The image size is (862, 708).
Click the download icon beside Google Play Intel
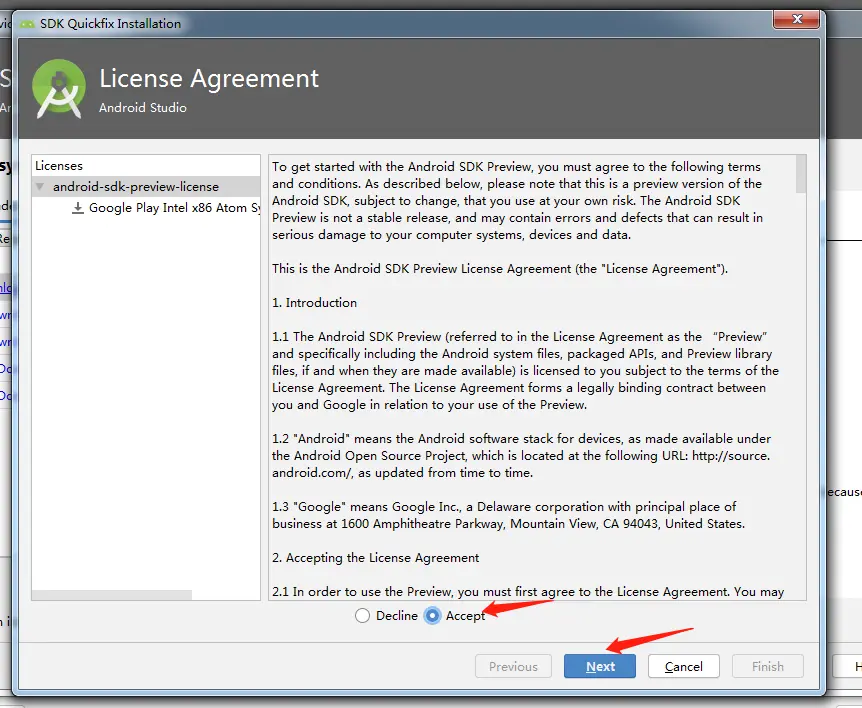tap(78, 208)
